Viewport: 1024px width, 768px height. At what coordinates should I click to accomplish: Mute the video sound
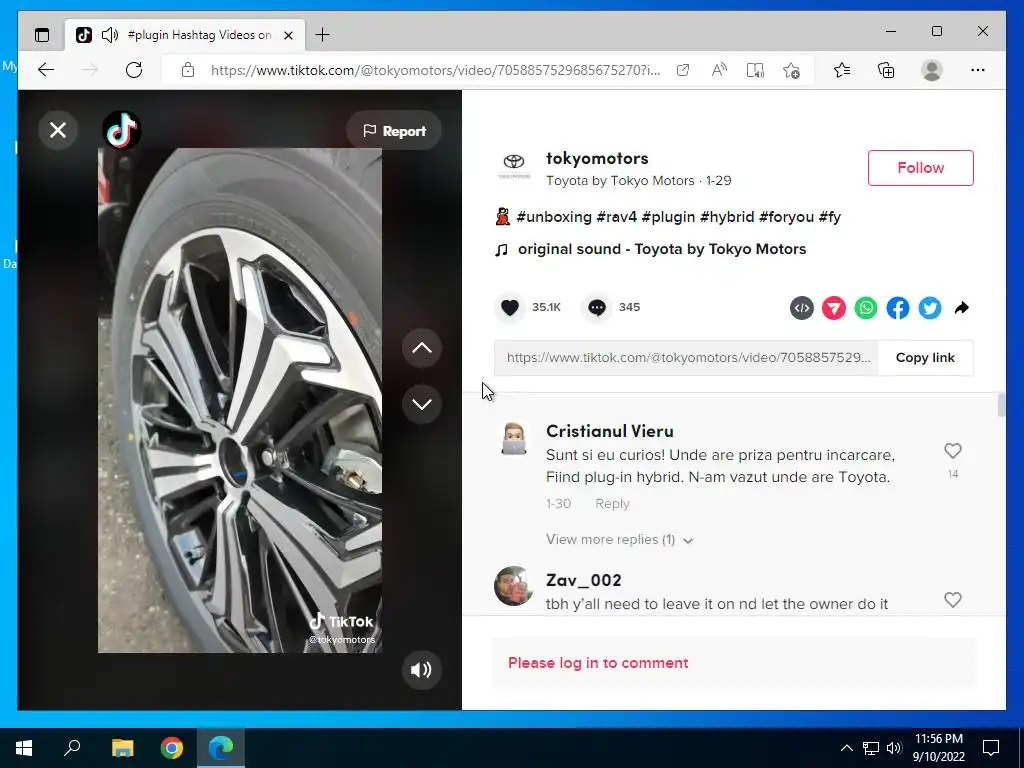(422, 669)
